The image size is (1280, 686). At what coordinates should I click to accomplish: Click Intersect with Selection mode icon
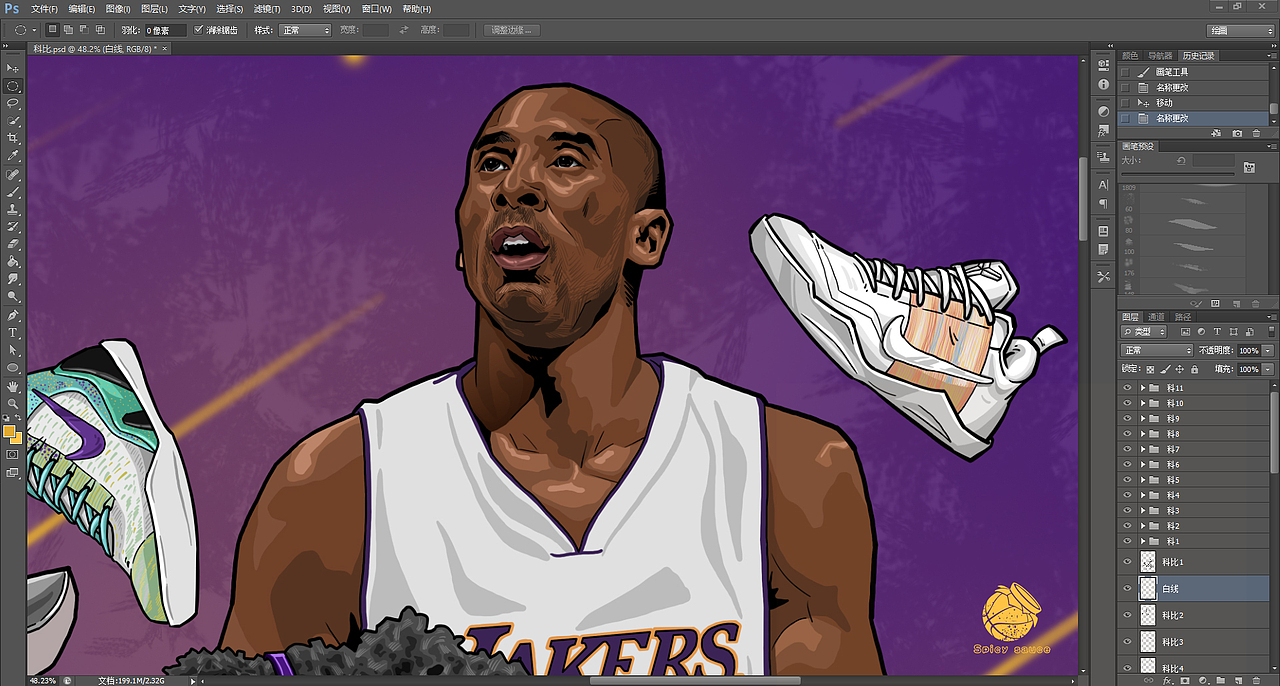click(x=100, y=30)
